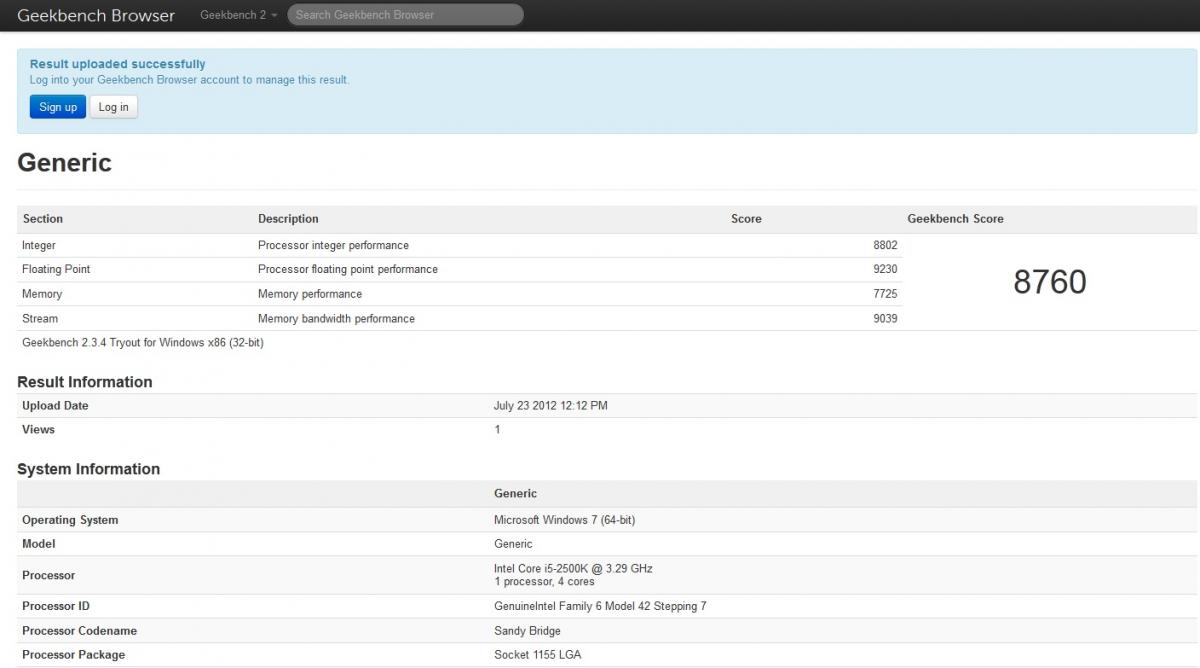This screenshot has width=1200, height=668.
Task: Select 'Intel Core i5-2500K @ 3.29 GHz'
Action: (573, 569)
